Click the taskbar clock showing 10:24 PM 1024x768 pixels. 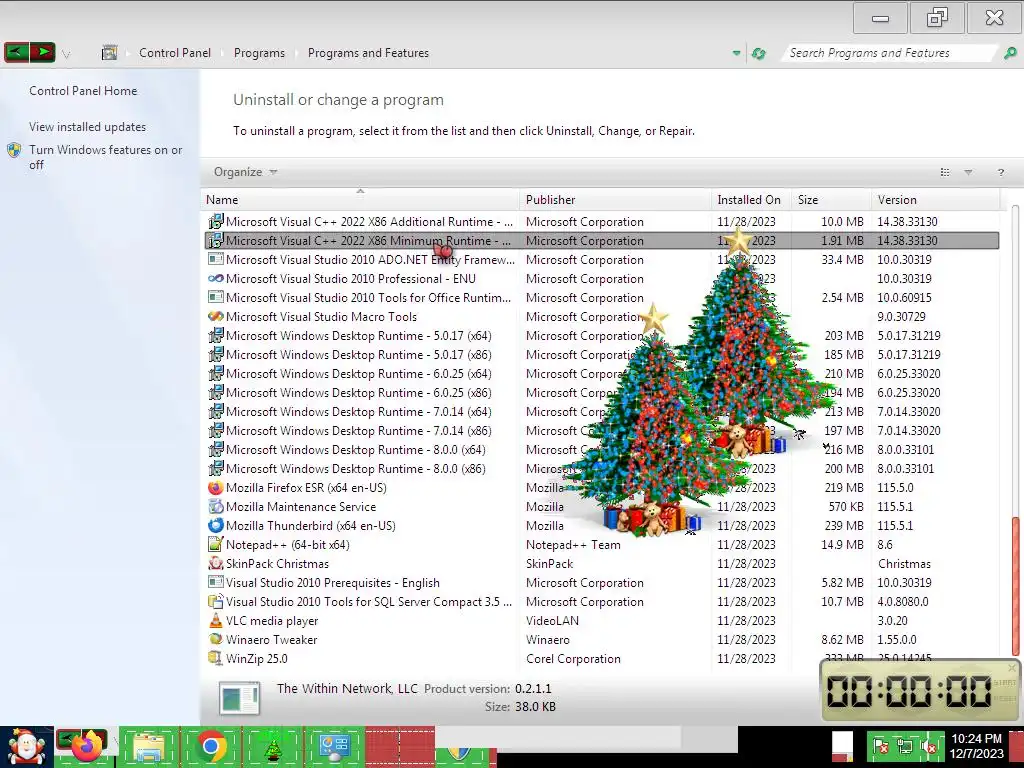[x=977, y=746]
